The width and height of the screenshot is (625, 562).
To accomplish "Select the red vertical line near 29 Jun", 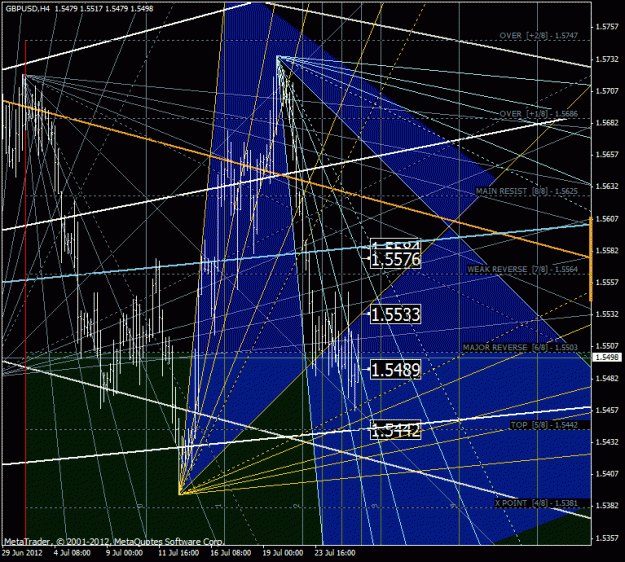I will [26, 293].
